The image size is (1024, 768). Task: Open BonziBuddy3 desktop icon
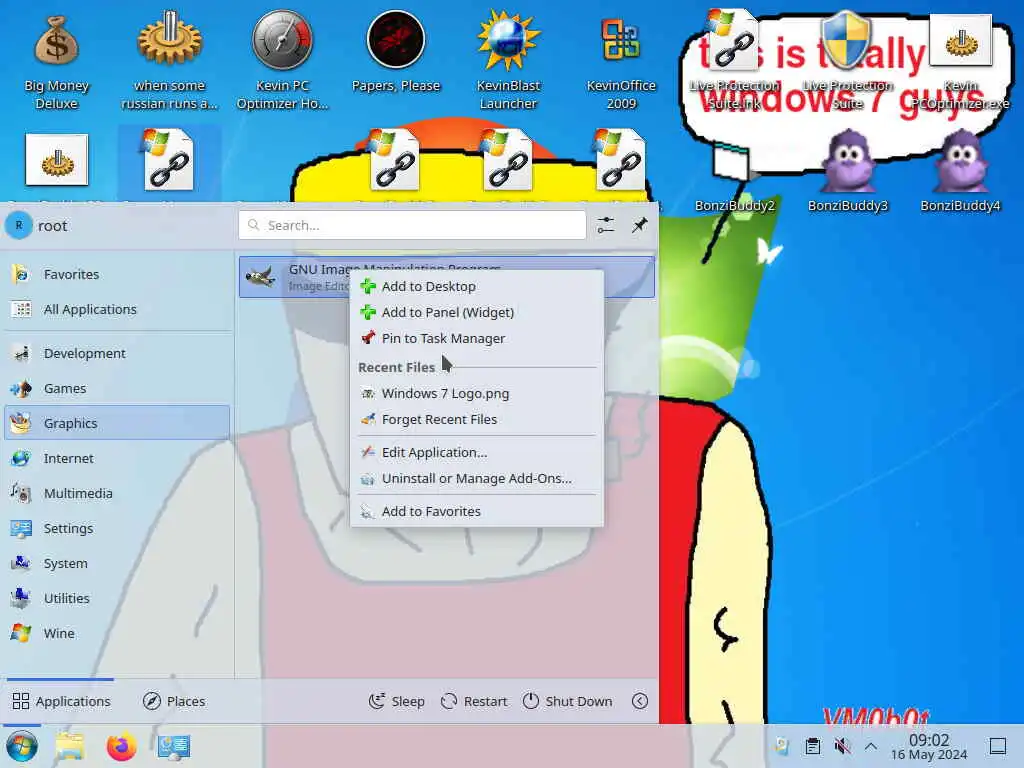(x=847, y=171)
